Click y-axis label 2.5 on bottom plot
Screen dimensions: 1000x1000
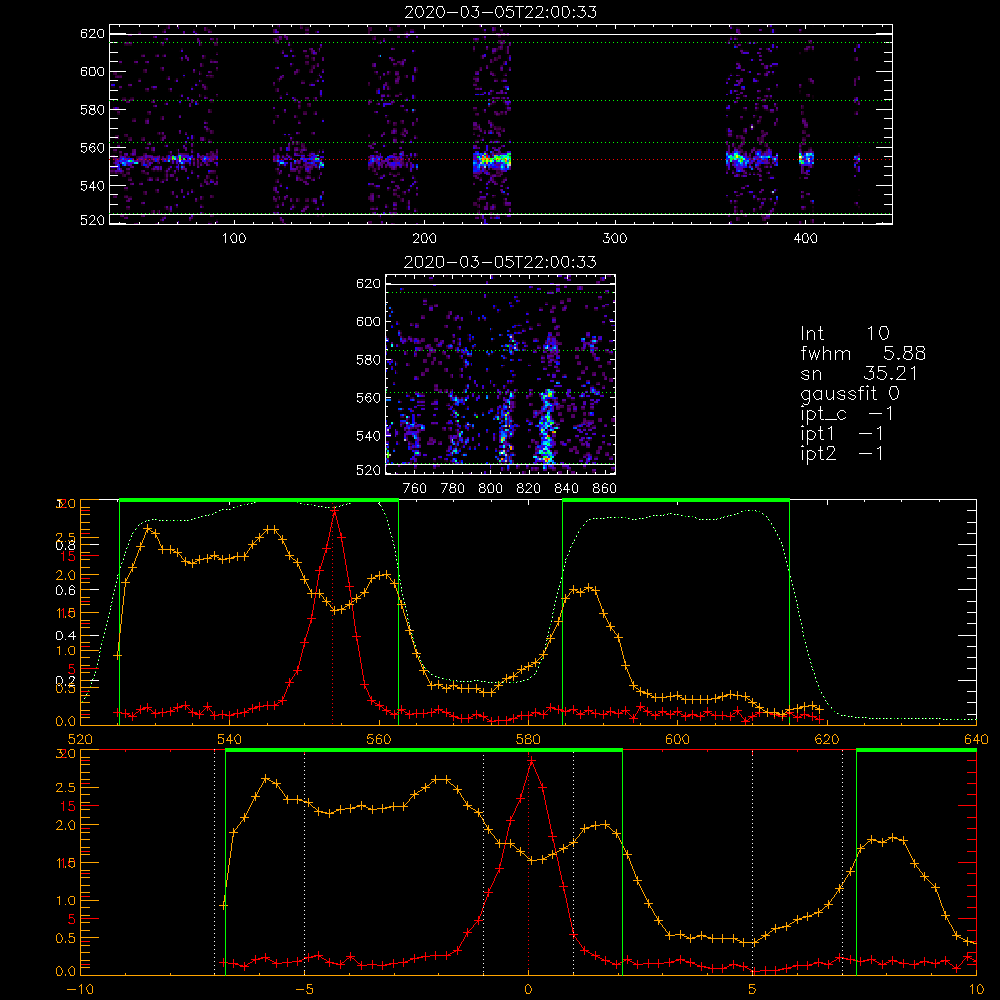coord(66,788)
